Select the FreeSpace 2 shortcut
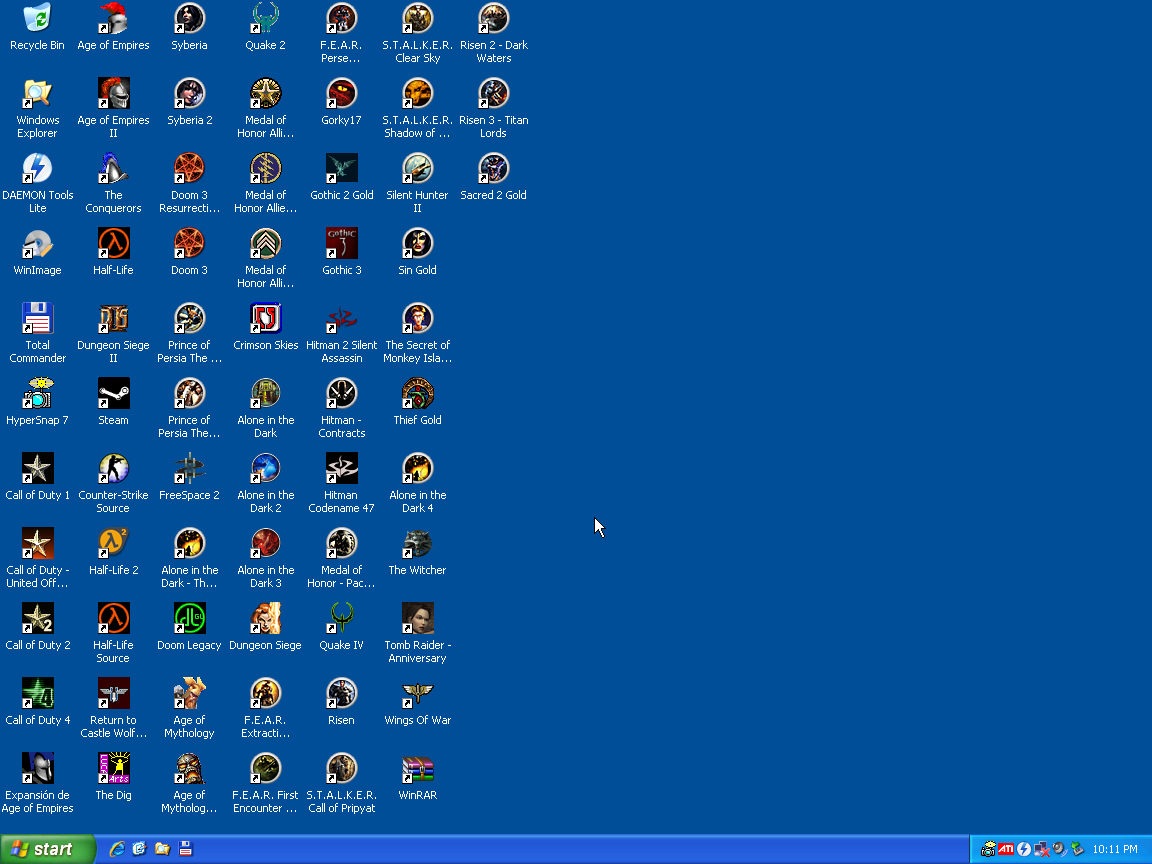 click(190, 469)
